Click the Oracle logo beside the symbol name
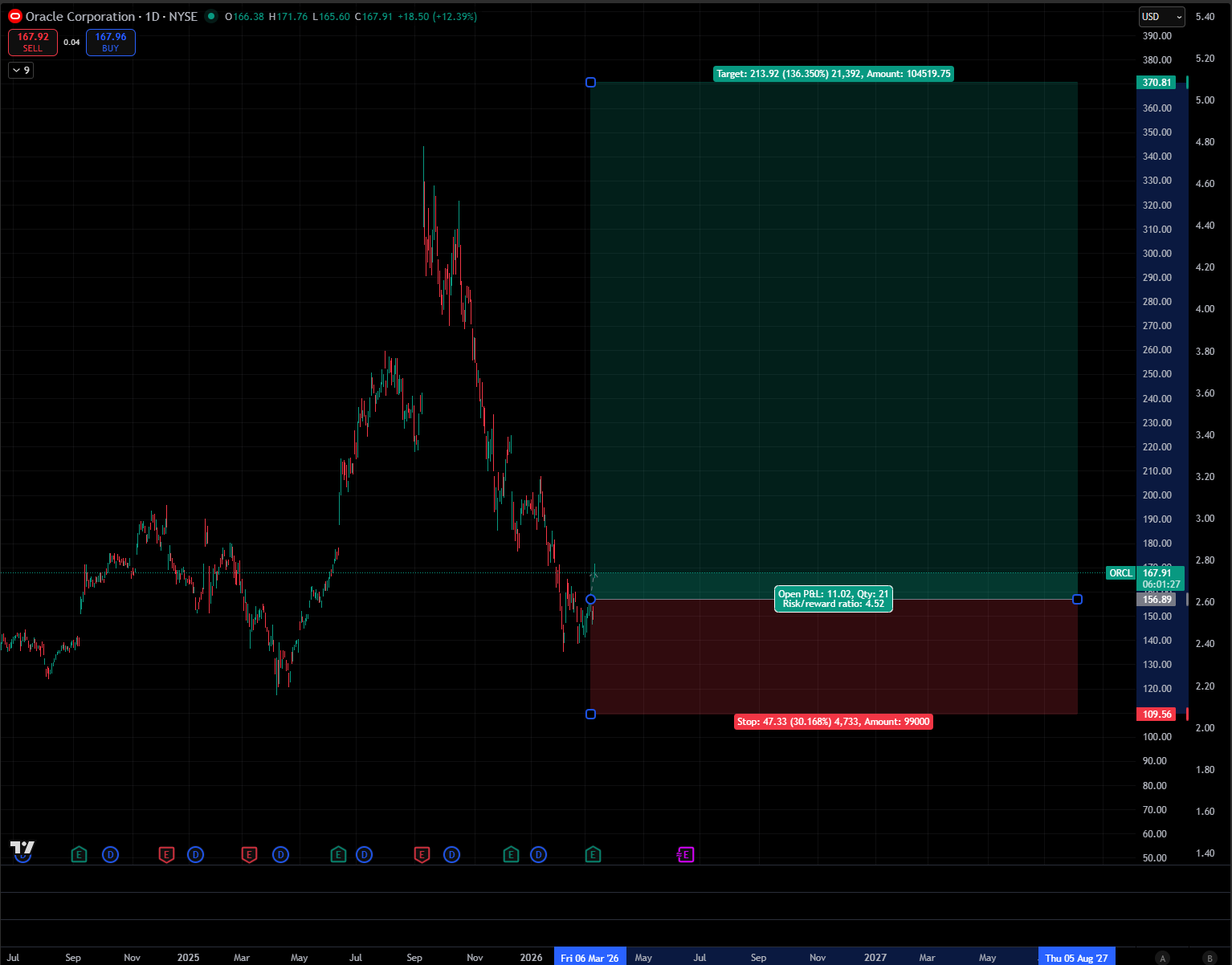Image resolution: width=1232 pixels, height=965 pixels. pos(14,16)
